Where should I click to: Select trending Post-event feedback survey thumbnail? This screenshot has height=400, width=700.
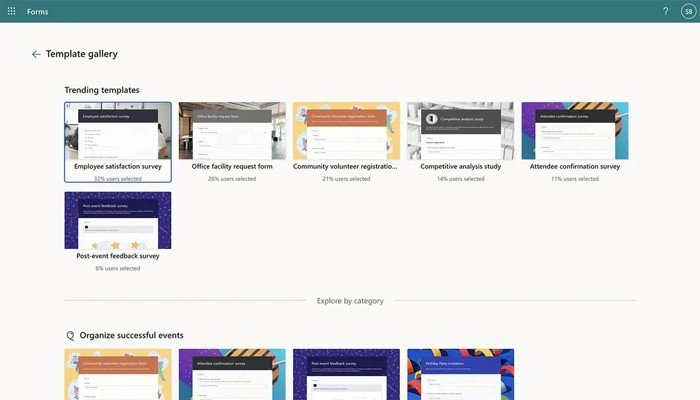click(x=118, y=220)
